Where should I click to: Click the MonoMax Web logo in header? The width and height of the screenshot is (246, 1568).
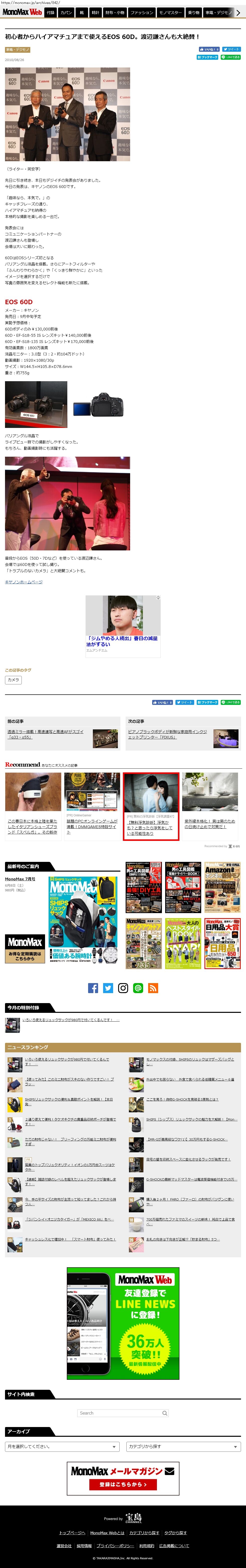coord(22,12)
